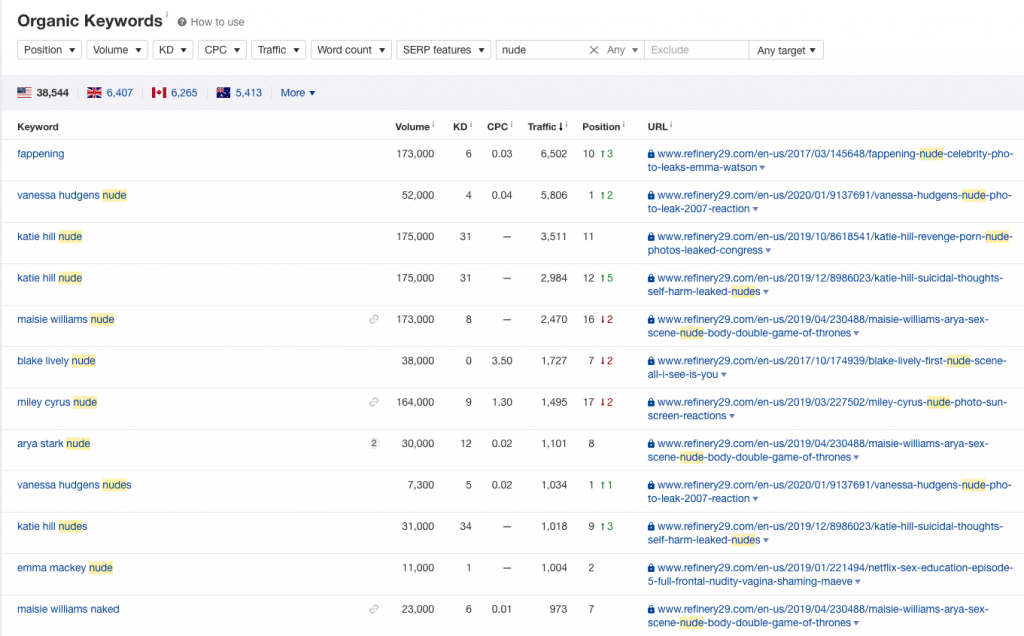Open the emma mackey nude keyword link

65,567
